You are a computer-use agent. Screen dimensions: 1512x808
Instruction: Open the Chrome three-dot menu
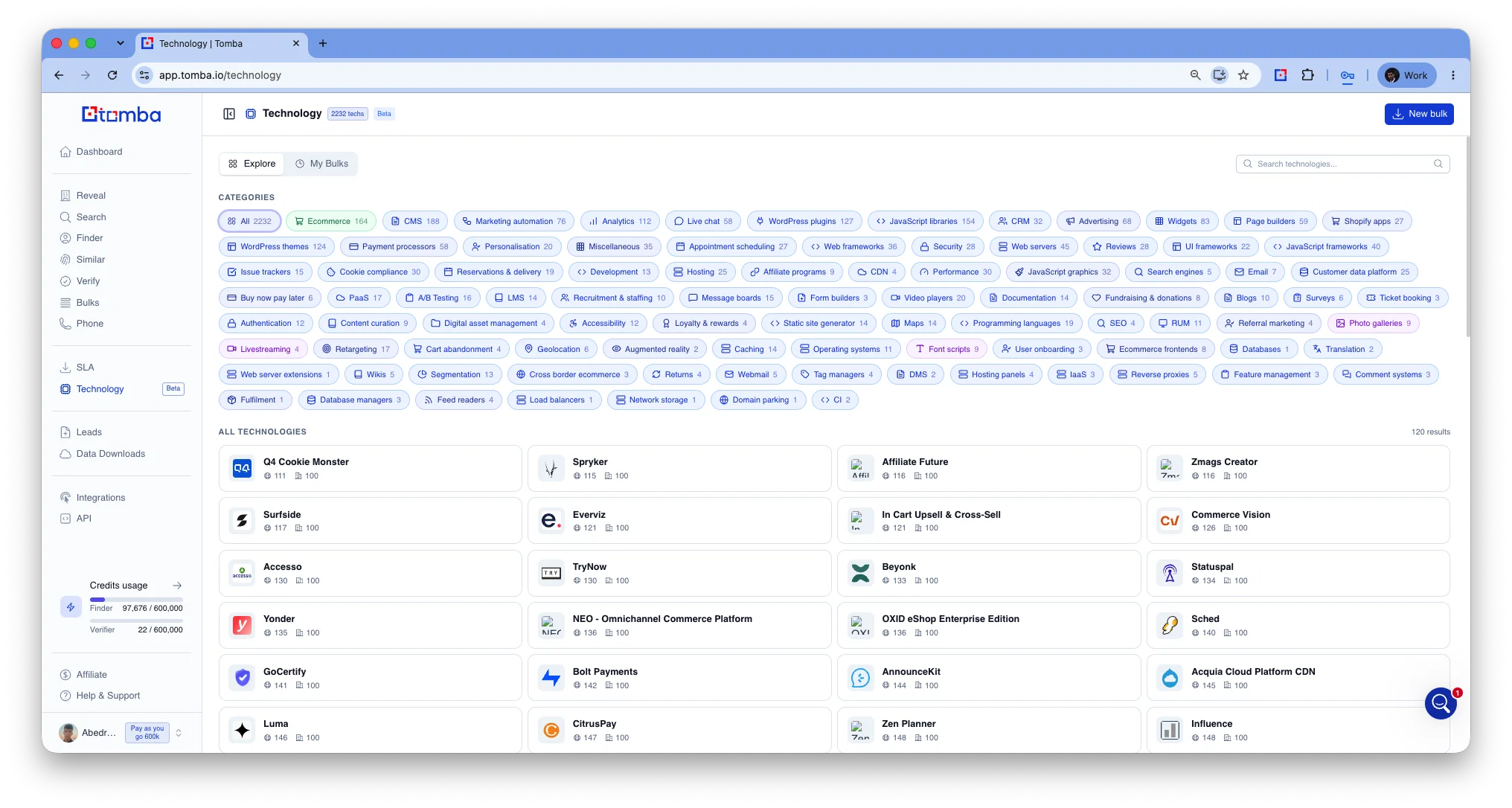pos(1452,75)
